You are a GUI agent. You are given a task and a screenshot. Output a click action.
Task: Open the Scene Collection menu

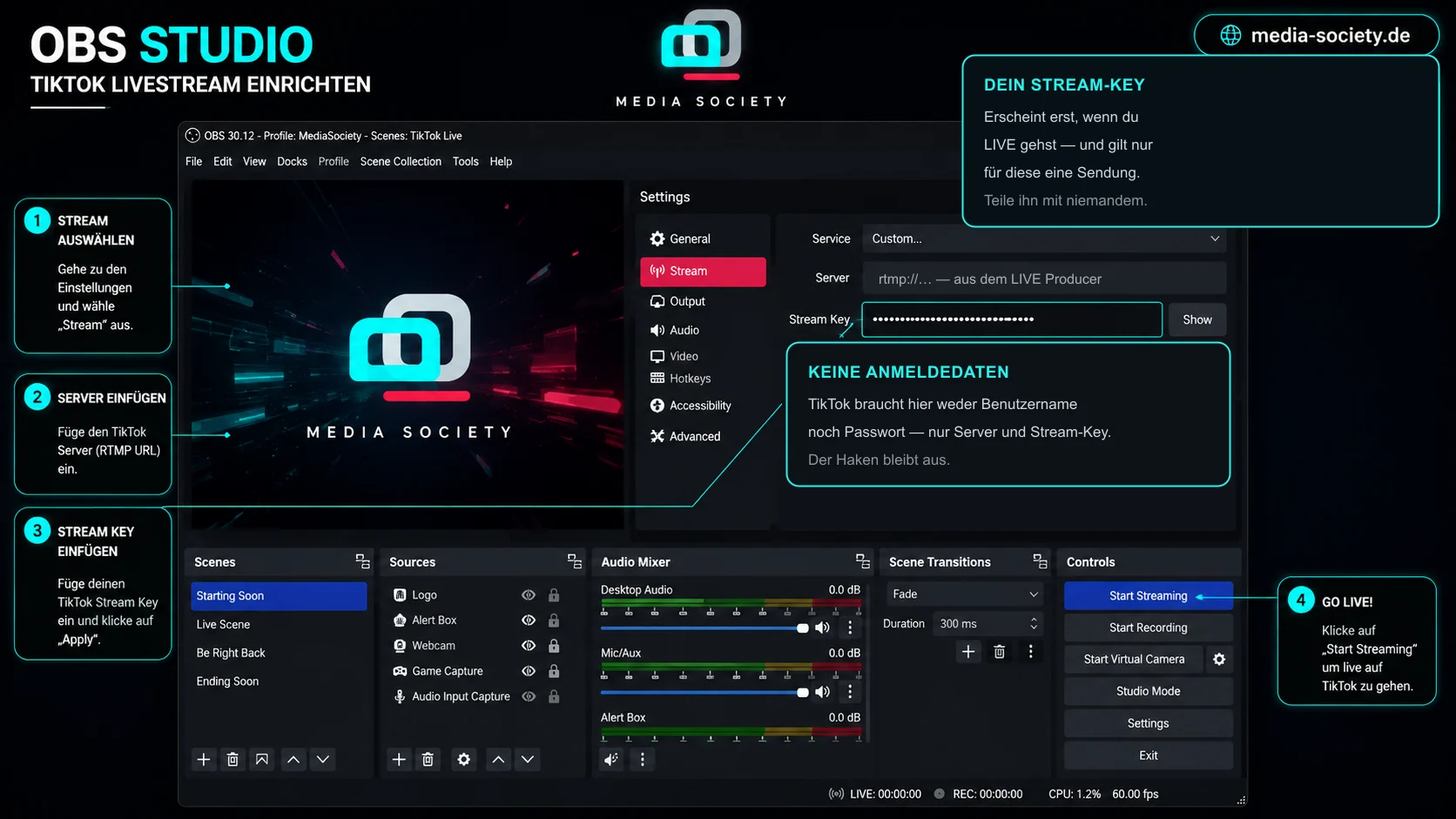tap(401, 161)
